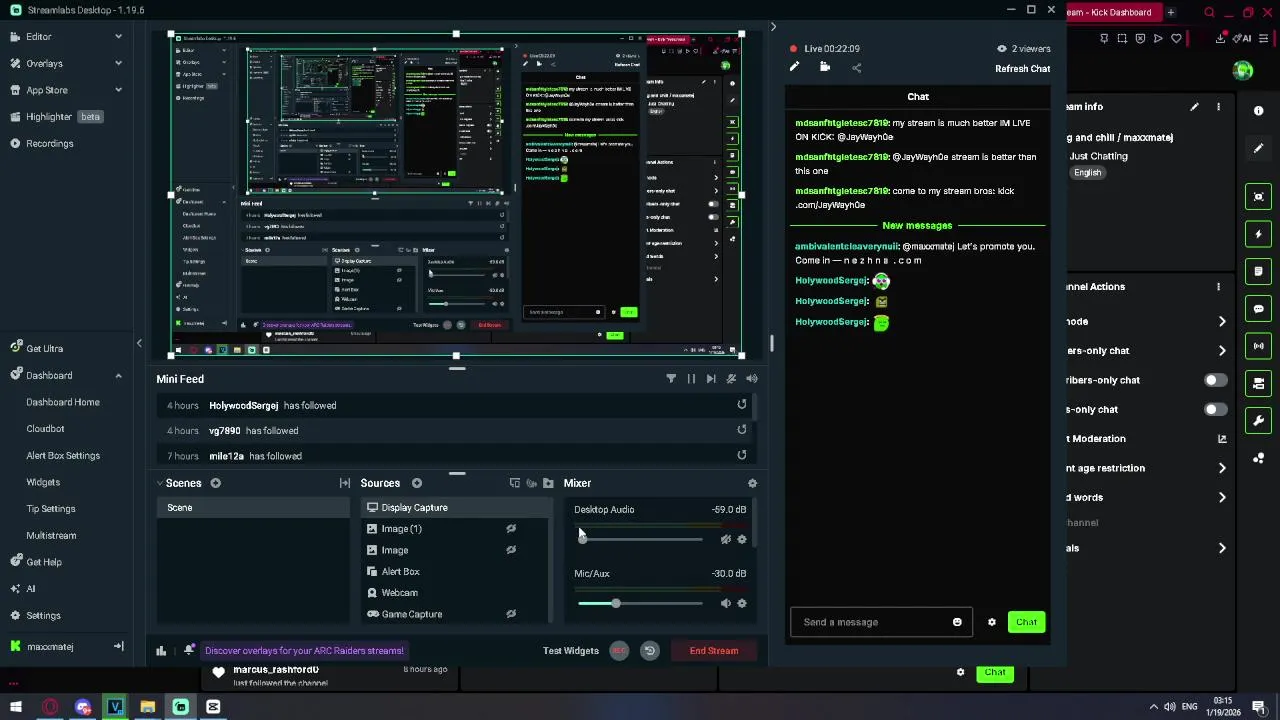Open chat settings gear in Streamlabs chat

point(992,622)
